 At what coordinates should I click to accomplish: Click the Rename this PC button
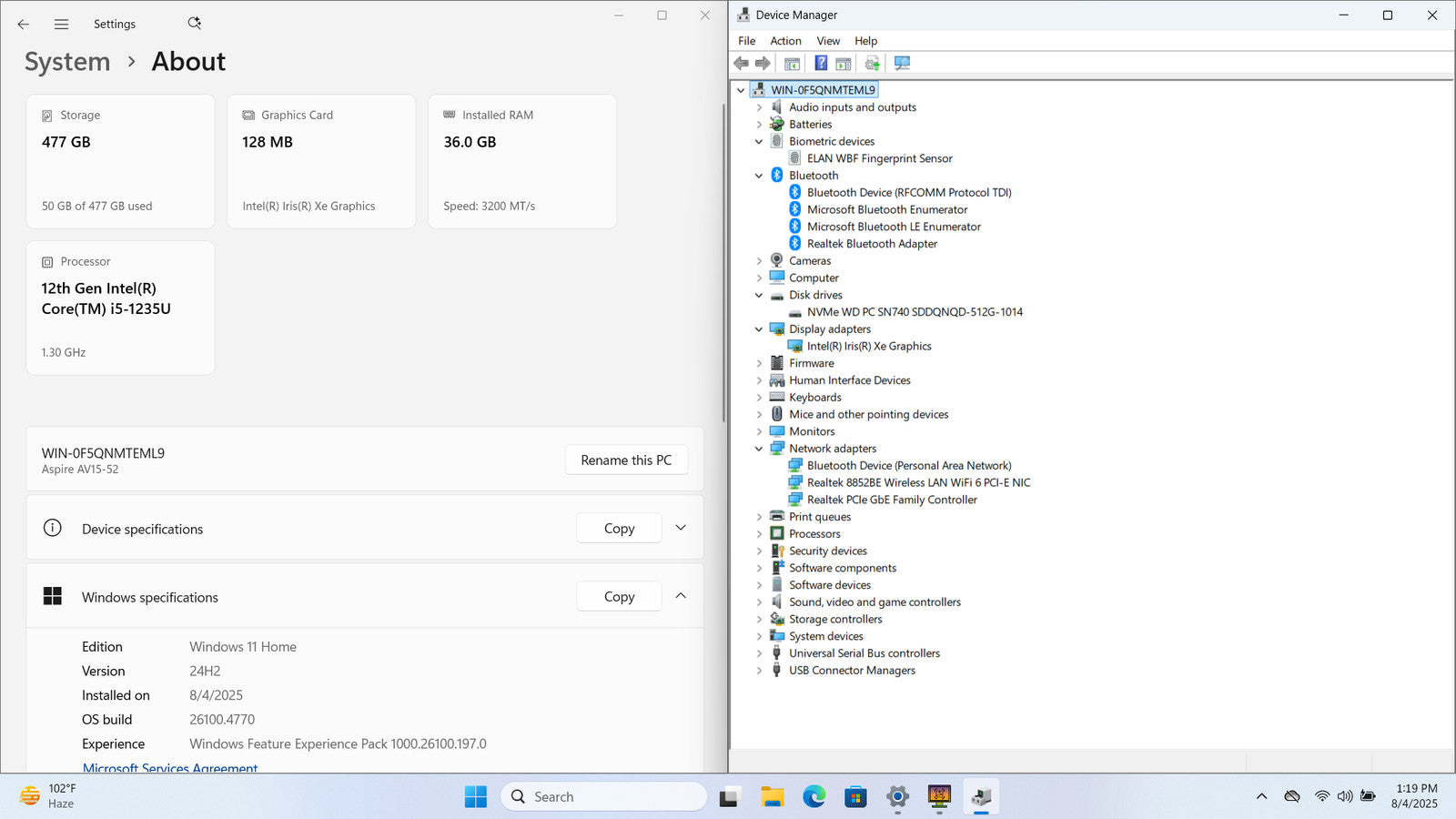[626, 460]
